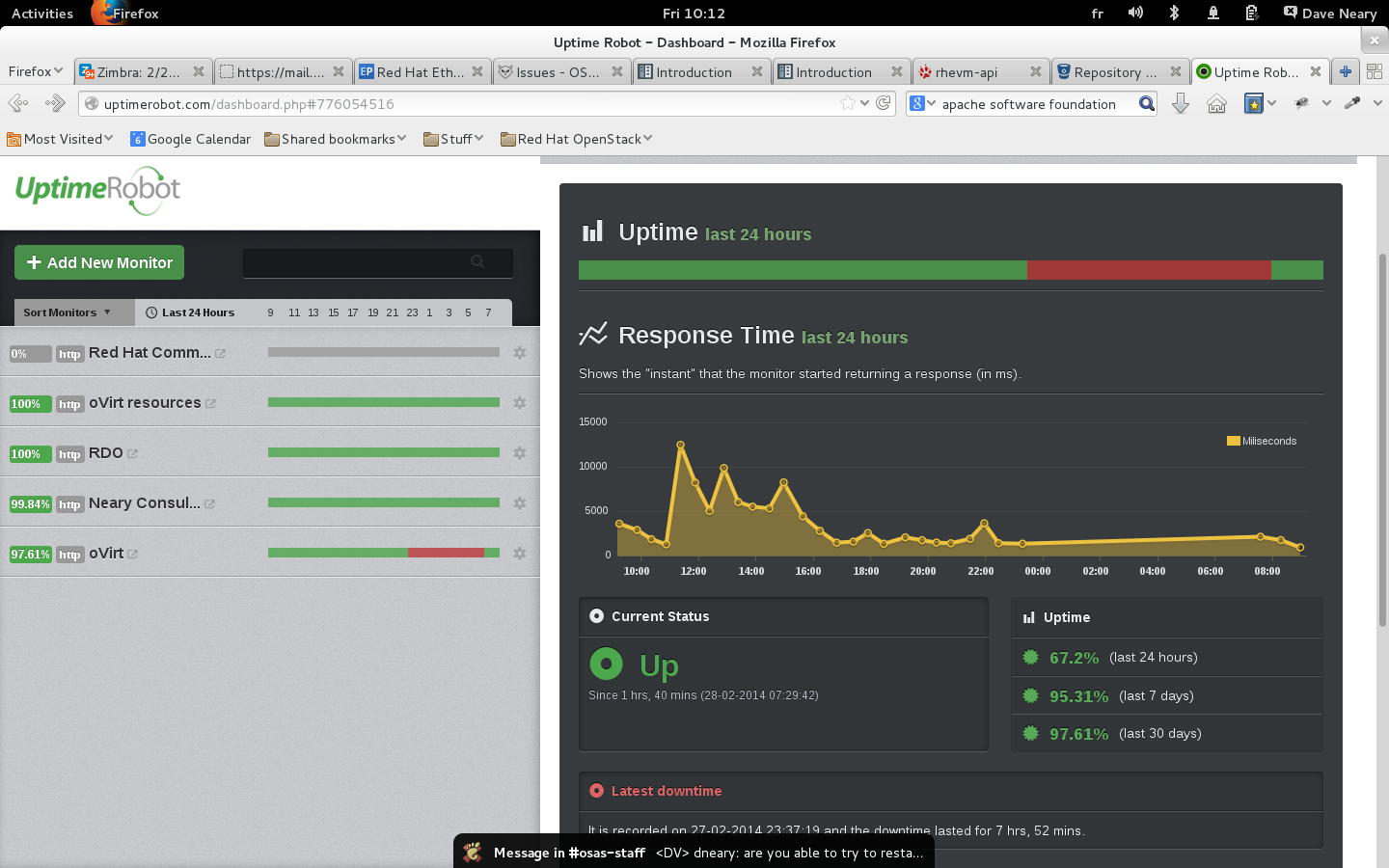Select oVirt resources monitor
Viewport: 1389px width, 868px height.
(145, 403)
